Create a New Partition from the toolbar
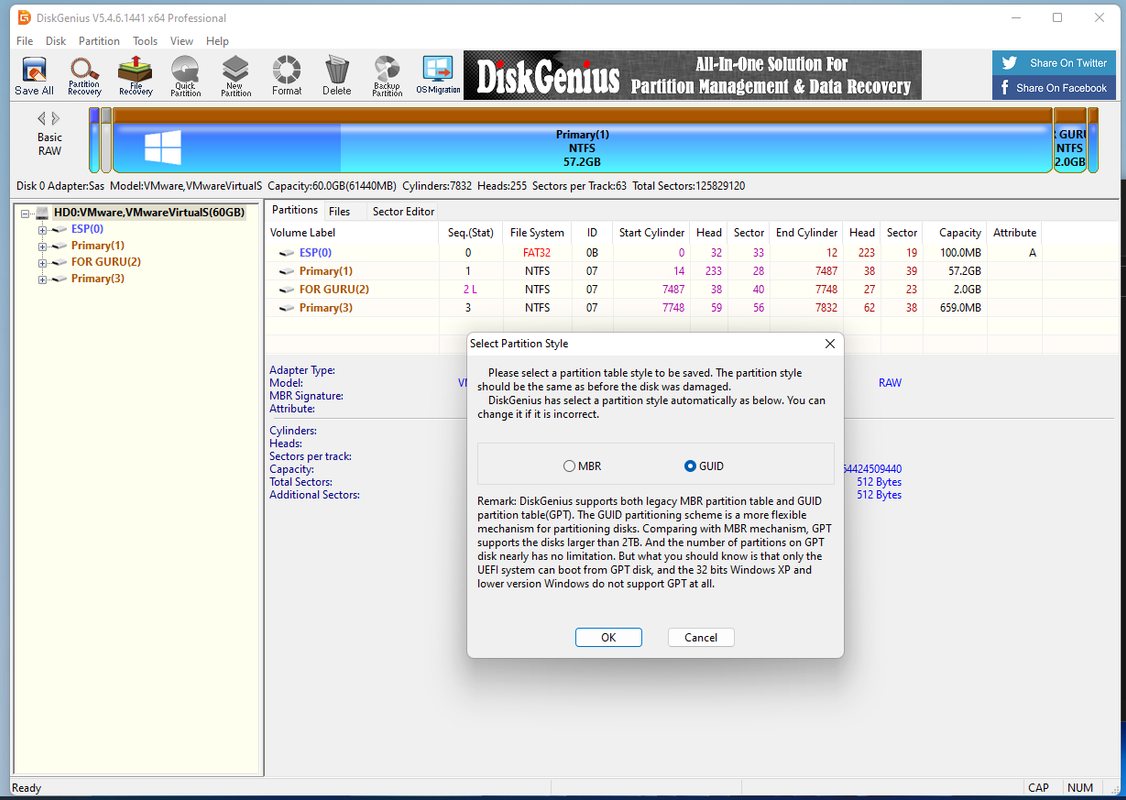This screenshot has width=1126, height=800. [x=236, y=75]
